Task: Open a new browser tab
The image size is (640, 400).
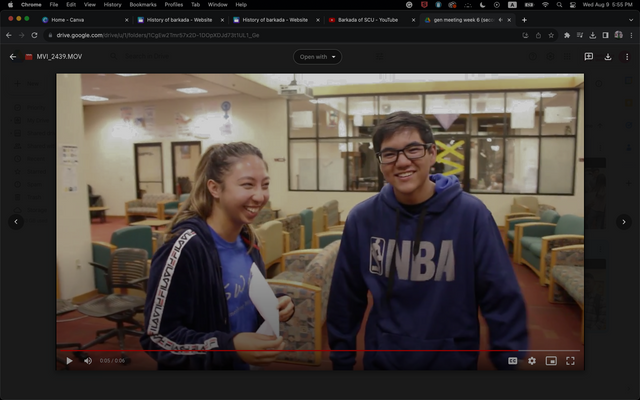Action: pos(524,20)
